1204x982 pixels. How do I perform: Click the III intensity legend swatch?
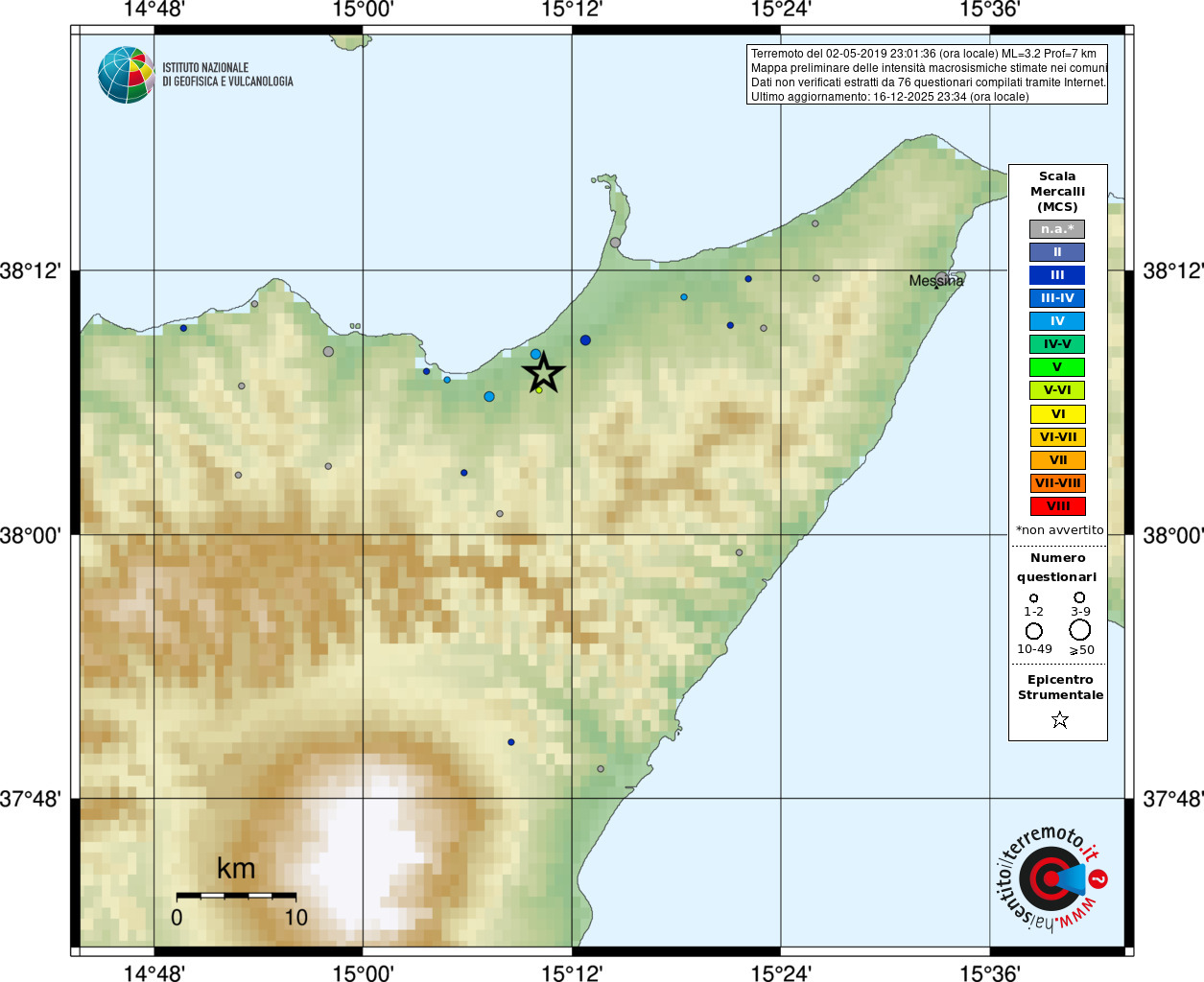coord(1057,275)
